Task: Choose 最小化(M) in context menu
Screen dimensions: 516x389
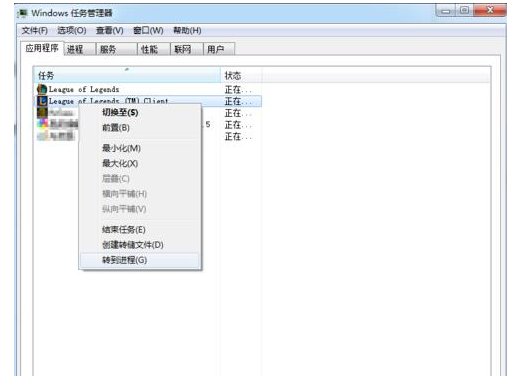Action: click(140, 148)
